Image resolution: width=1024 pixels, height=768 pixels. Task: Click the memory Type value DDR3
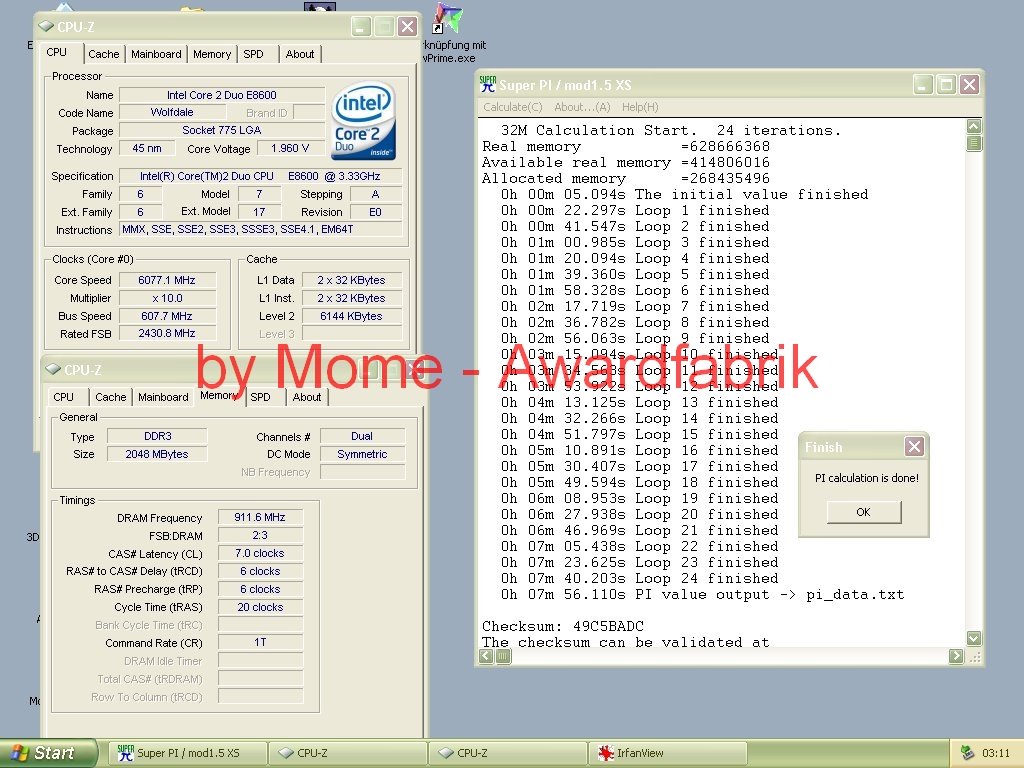pos(157,436)
